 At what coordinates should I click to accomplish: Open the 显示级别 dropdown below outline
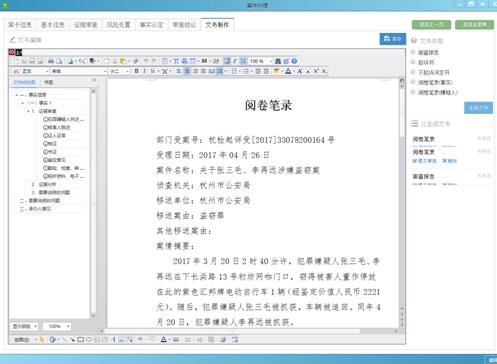(x=25, y=326)
